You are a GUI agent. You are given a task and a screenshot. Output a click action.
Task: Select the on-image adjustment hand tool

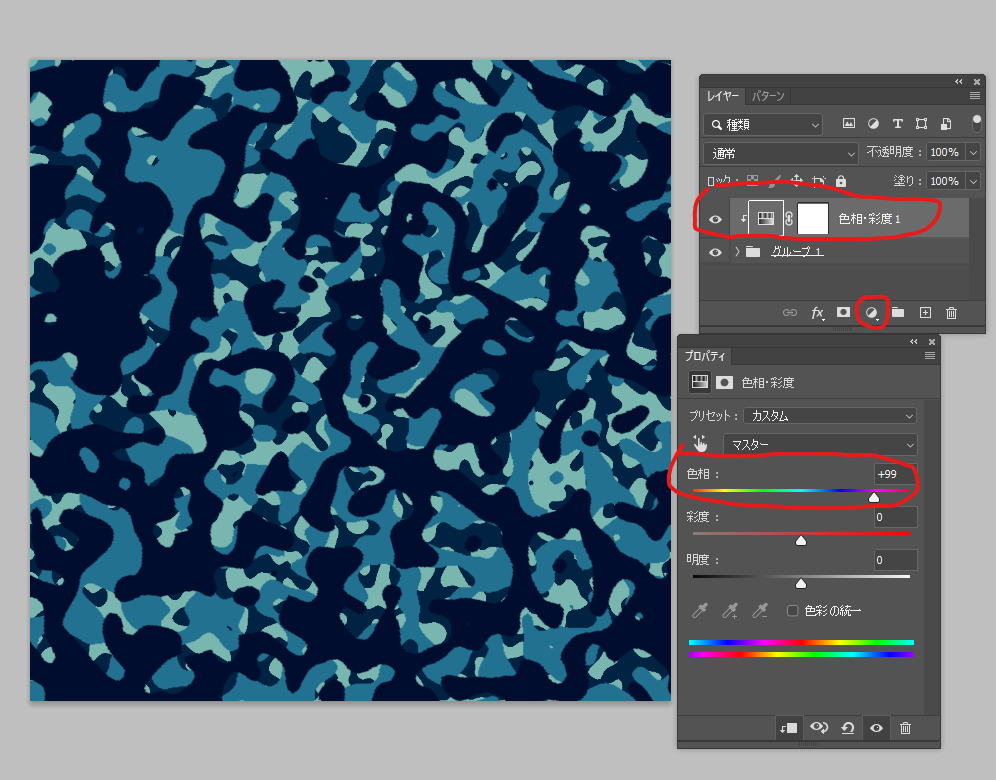point(700,444)
